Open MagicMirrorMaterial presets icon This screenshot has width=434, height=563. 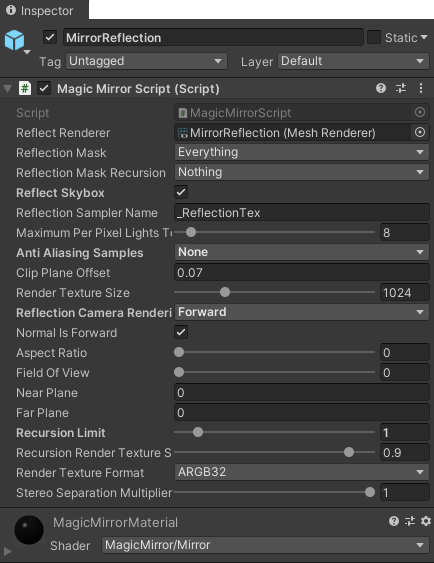click(410, 521)
